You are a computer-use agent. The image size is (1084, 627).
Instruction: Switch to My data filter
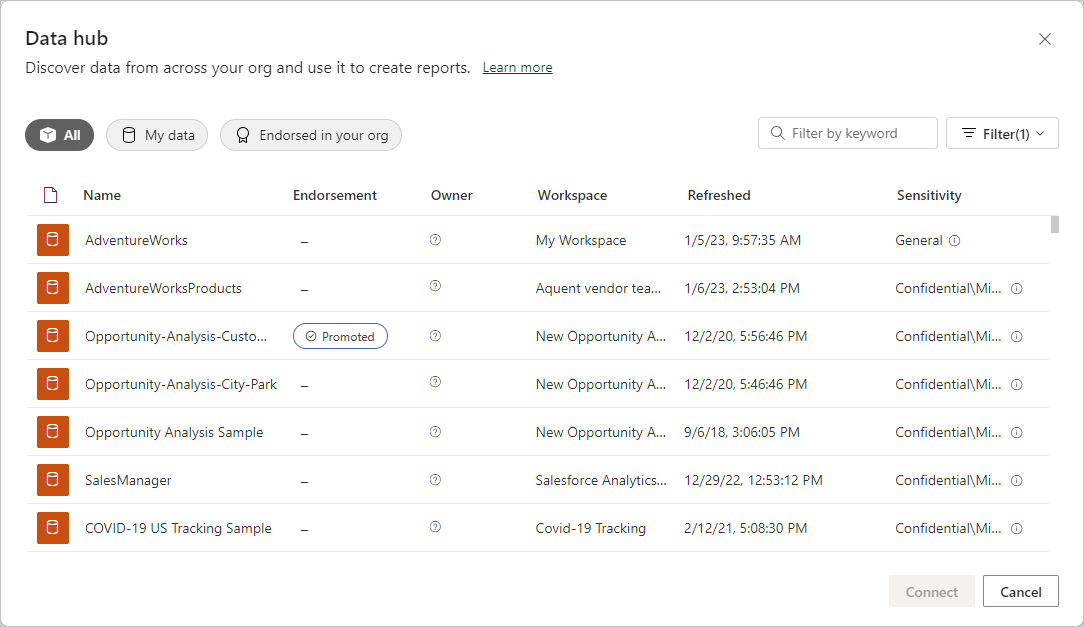157,135
